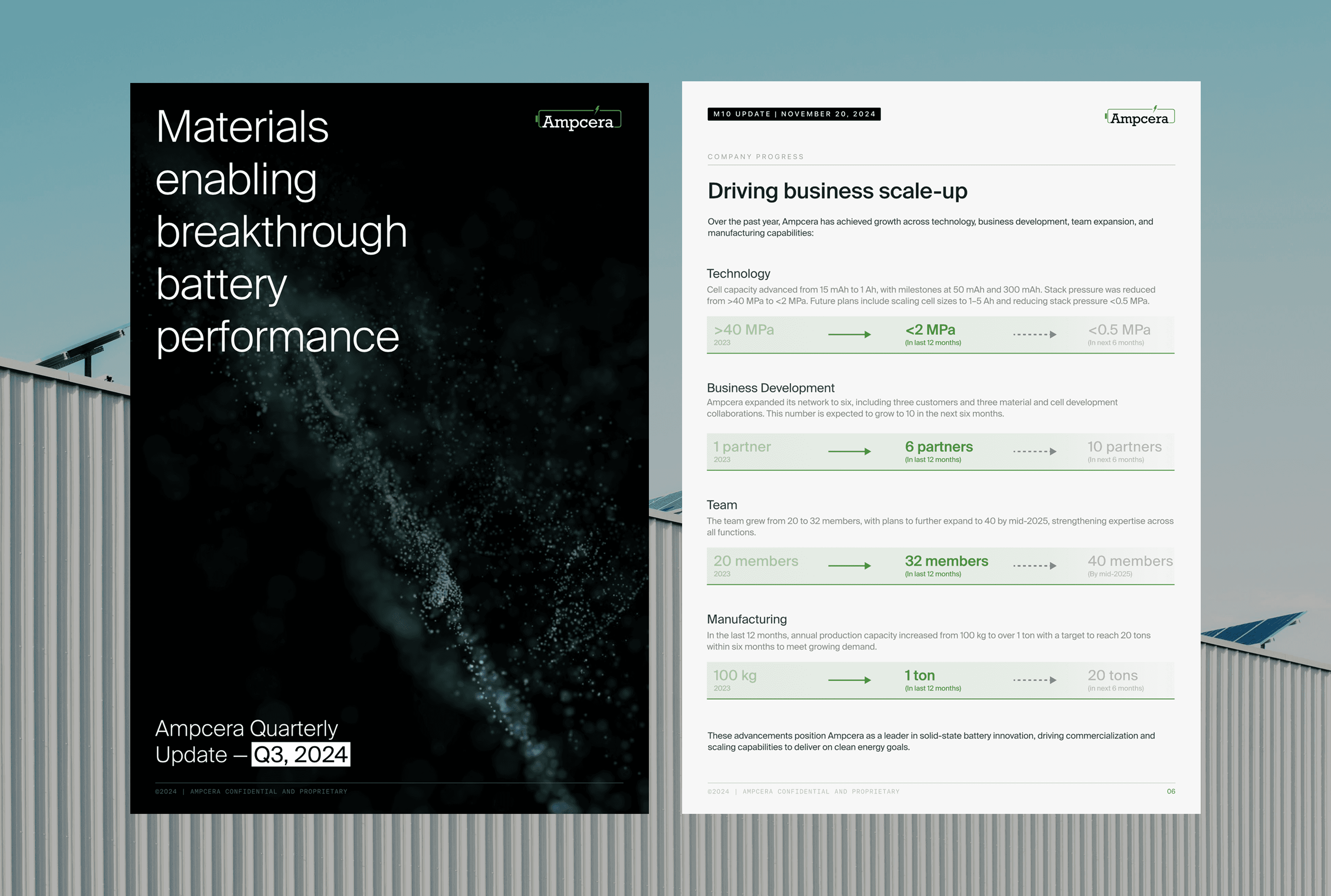Click dashed arrow before 20 tons
Image resolution: width=1331 pixels, height=896 pixels.
1034,680
